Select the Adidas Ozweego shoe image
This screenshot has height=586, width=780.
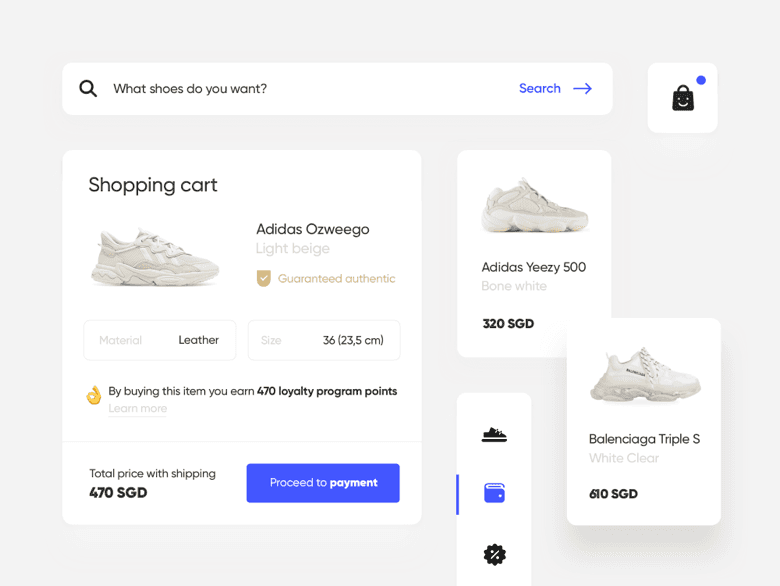click(155, 257)
